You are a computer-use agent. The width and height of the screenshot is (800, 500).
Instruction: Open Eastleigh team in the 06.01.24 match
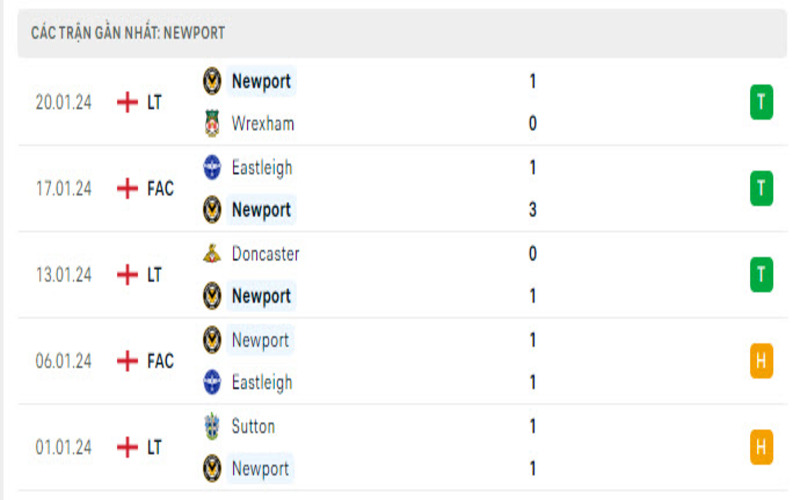(262, 382)
